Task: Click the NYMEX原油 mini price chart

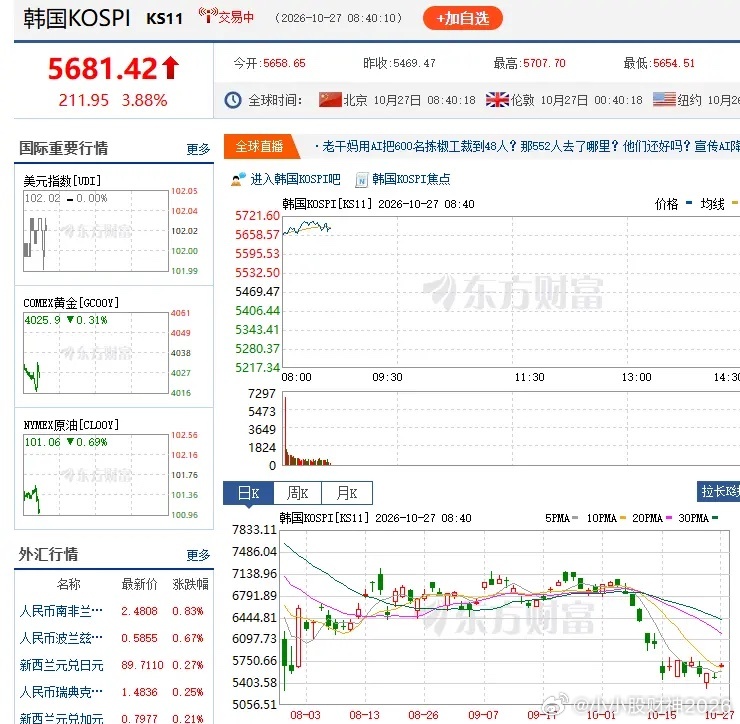Action: click(96, 475)
